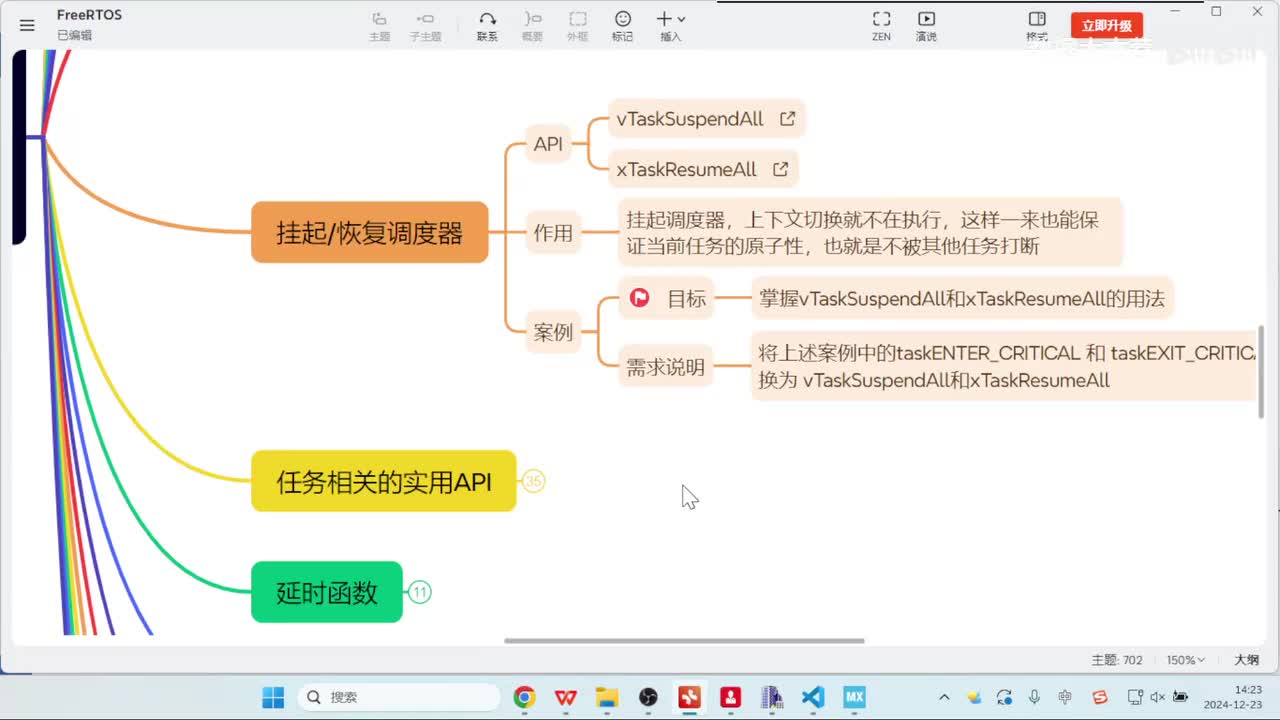Select the 任务相关的实用API topic
This screenshot has width=1280, height=720.
(384, 482)
